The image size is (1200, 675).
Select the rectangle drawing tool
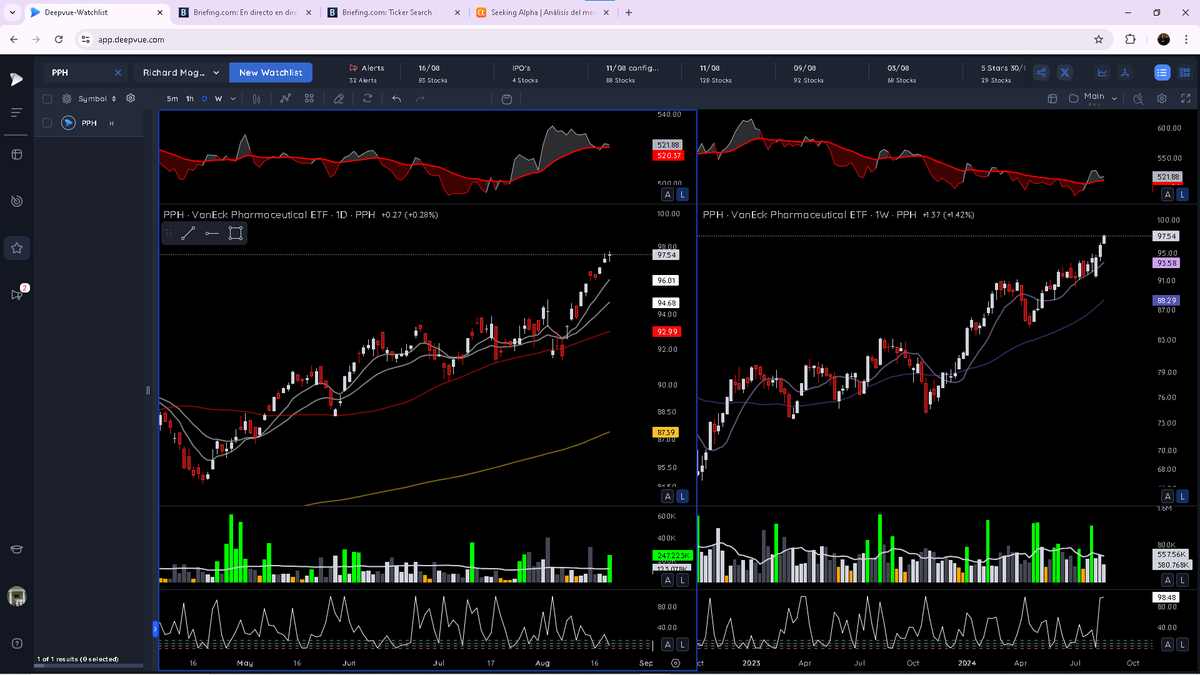coord(235,233)
